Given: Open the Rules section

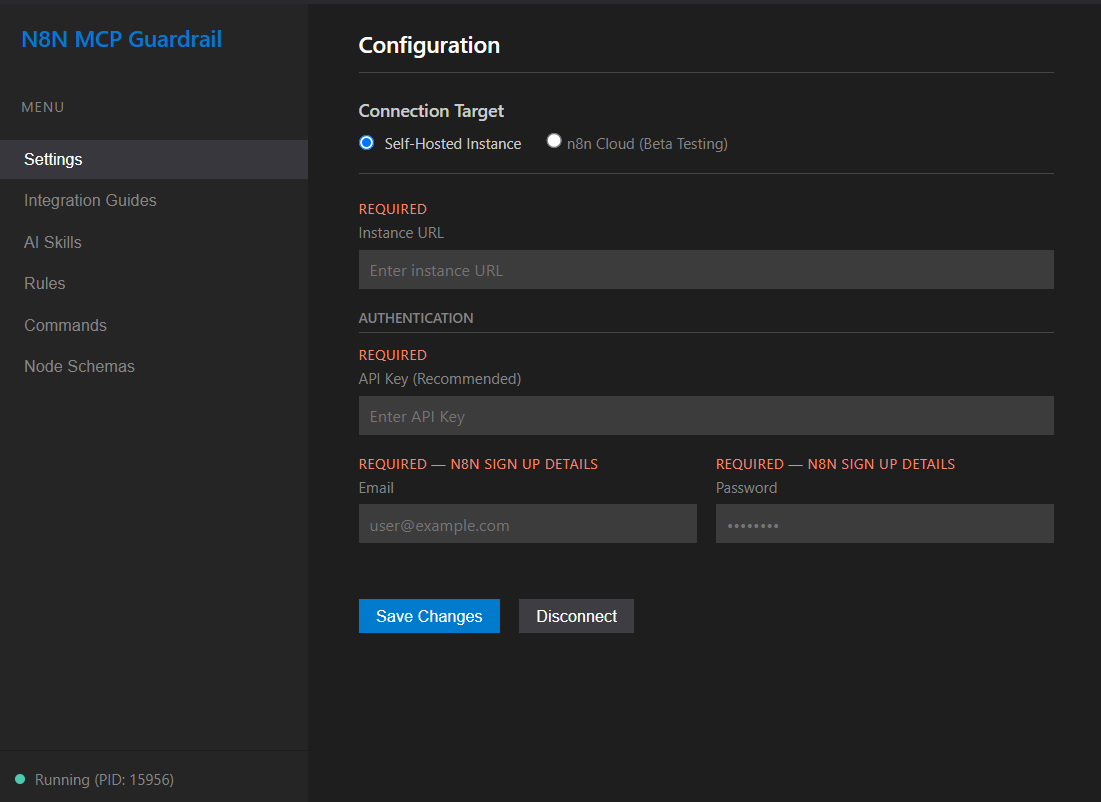Looking at the screenshot, I should (x=44, y=283).
